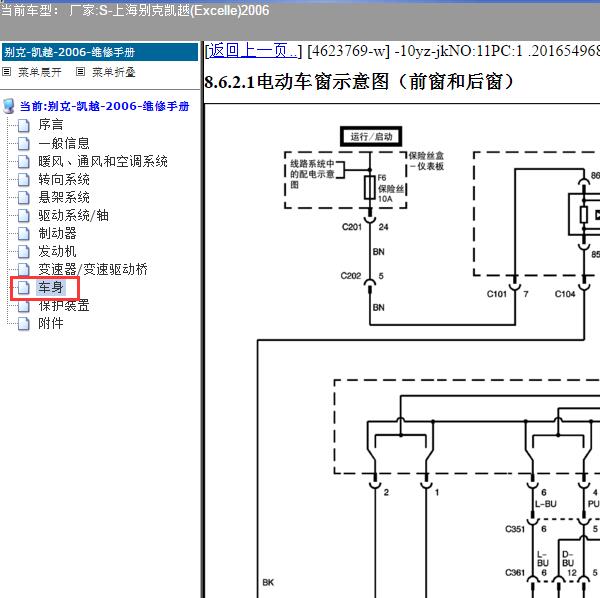Image resolution: width=600 pixels, height=598 pixels.
Task: Open 暖风、通风和空调系统 chapter
Action: 103,161
